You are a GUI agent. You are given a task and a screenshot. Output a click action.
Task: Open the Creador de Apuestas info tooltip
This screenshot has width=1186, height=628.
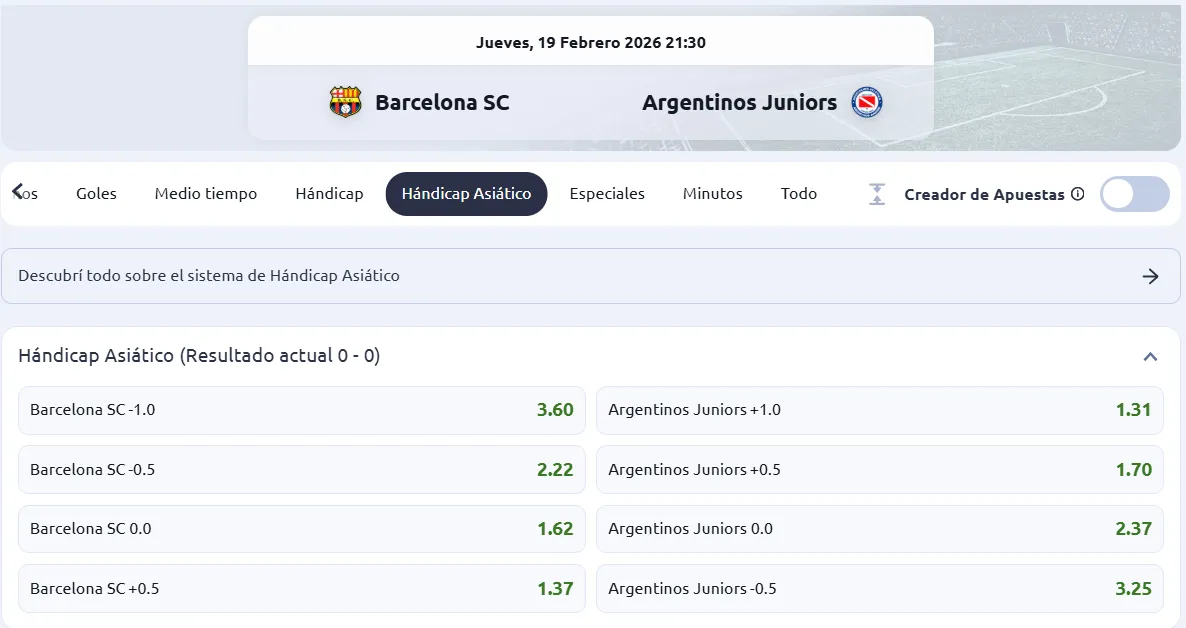(x=1079, y=194)
